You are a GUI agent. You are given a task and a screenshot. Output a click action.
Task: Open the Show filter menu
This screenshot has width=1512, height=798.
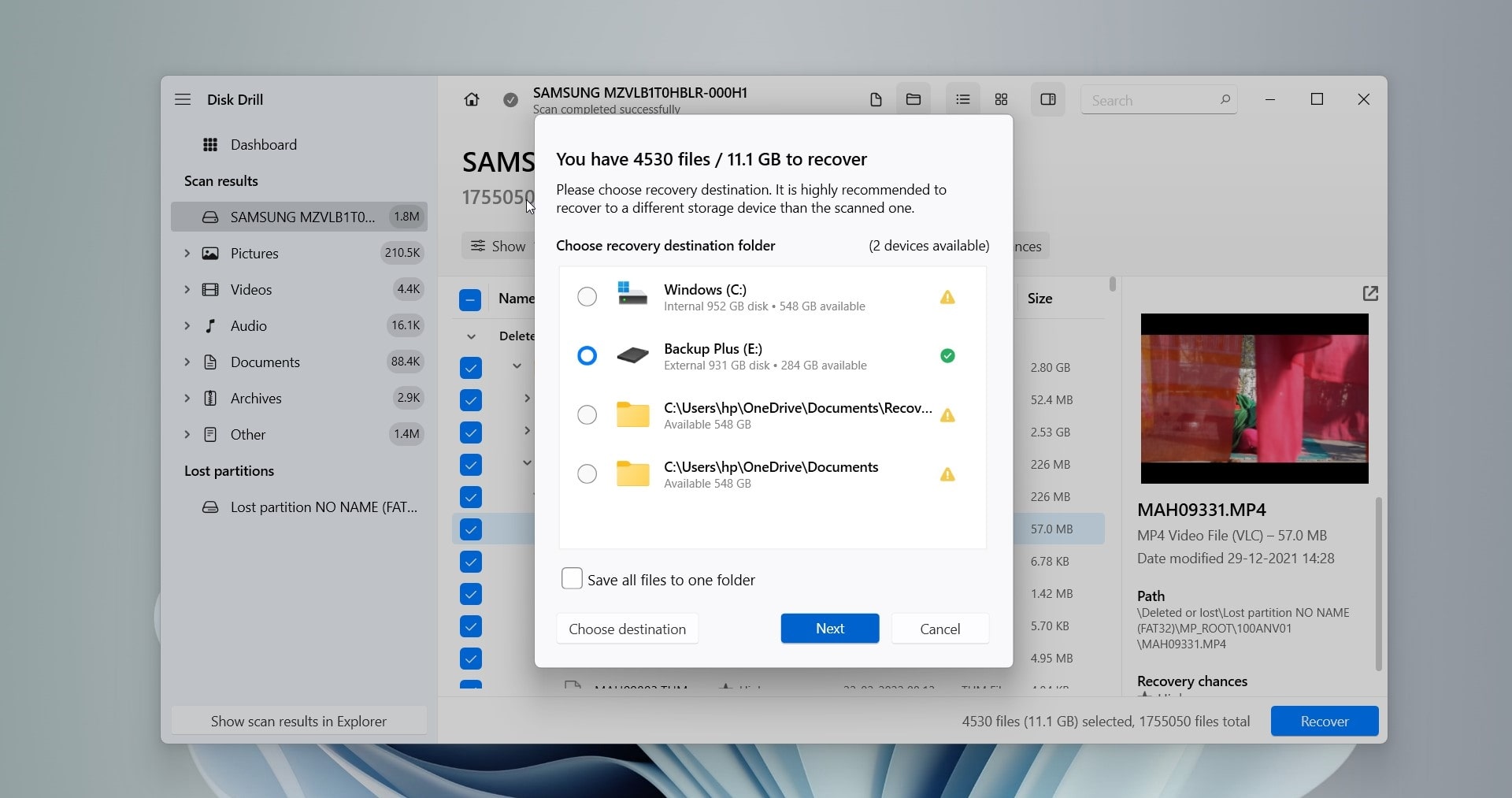498,247
